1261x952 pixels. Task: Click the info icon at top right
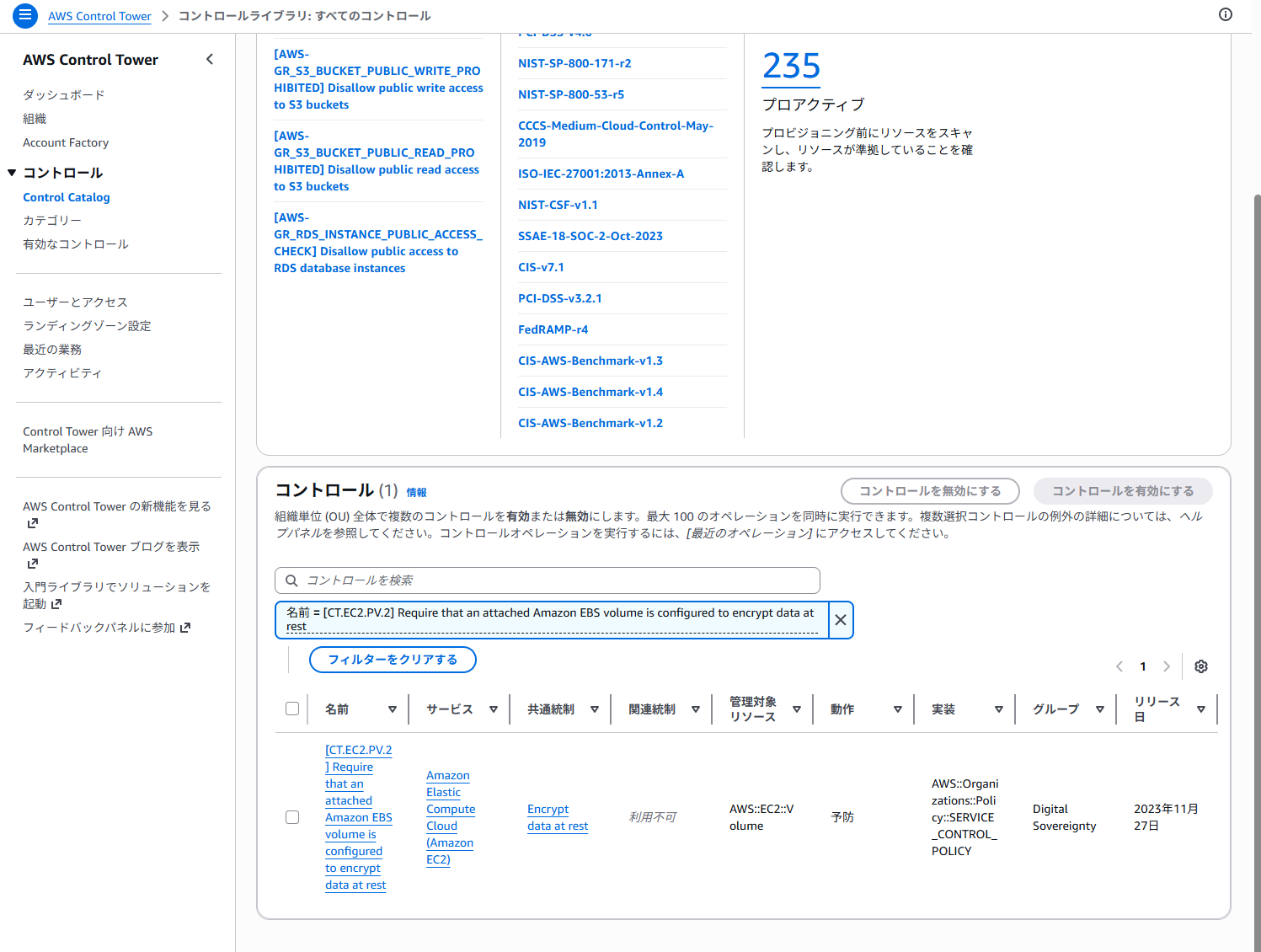tap(1226, 14)
